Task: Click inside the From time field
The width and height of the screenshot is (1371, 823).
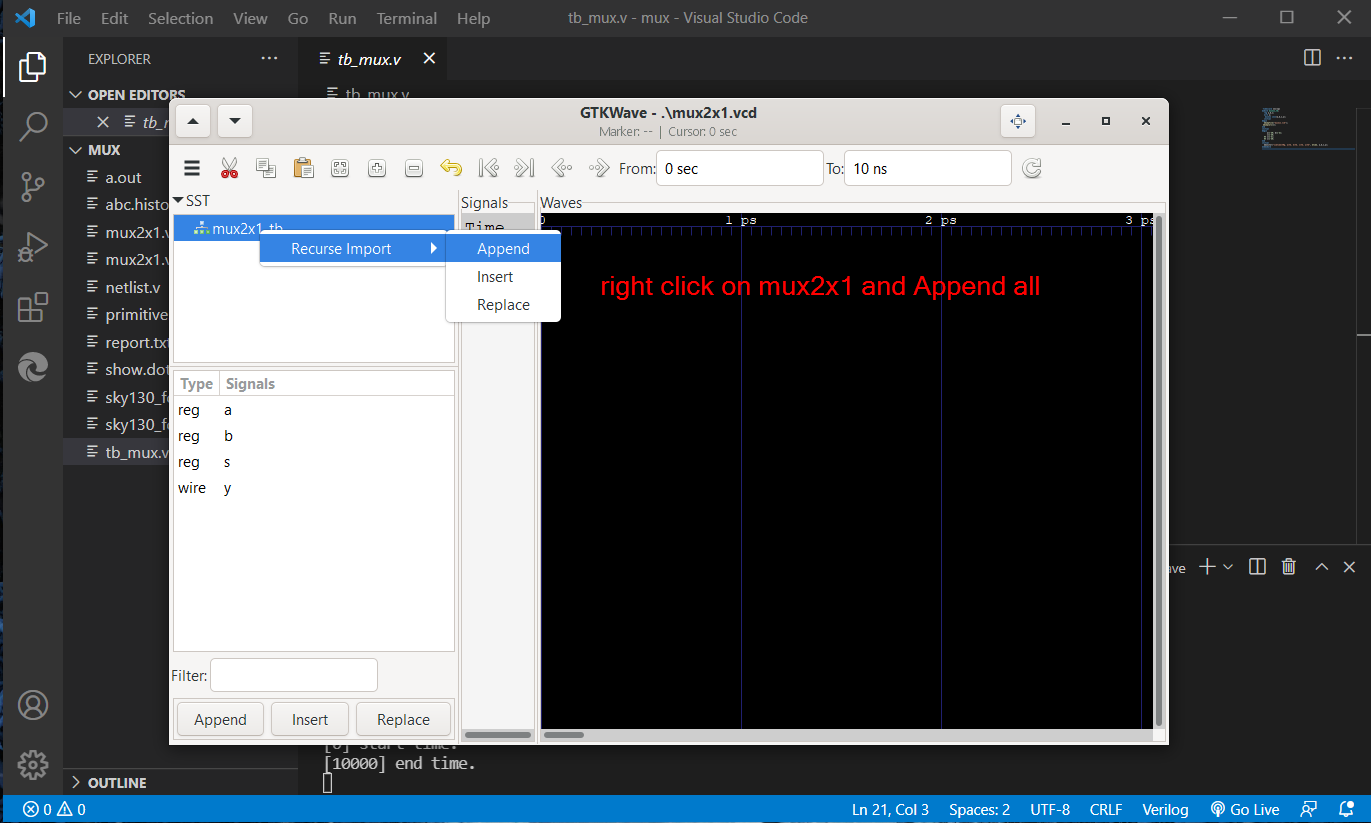Action: 739,168
